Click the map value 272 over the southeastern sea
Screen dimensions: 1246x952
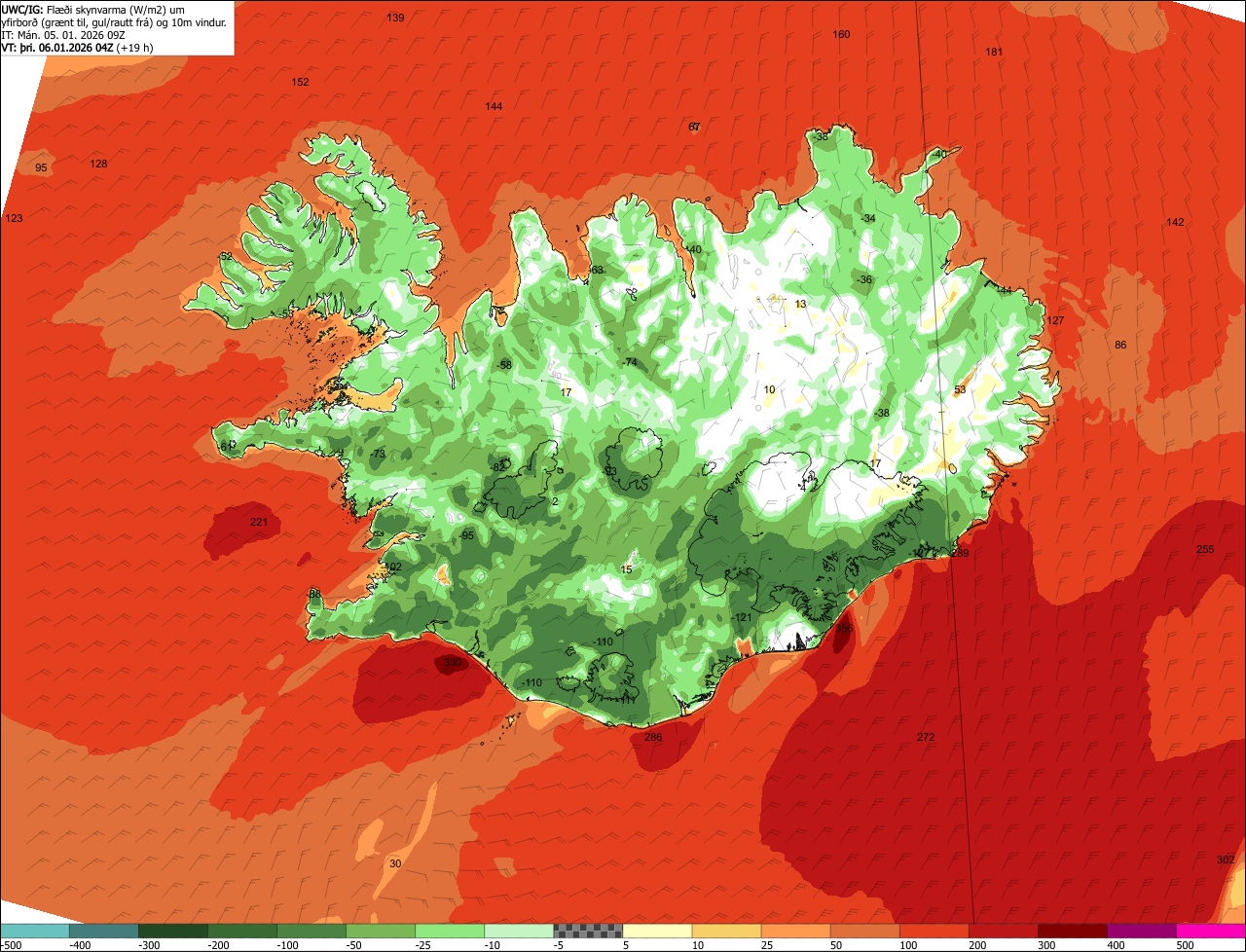click(926, 737)
